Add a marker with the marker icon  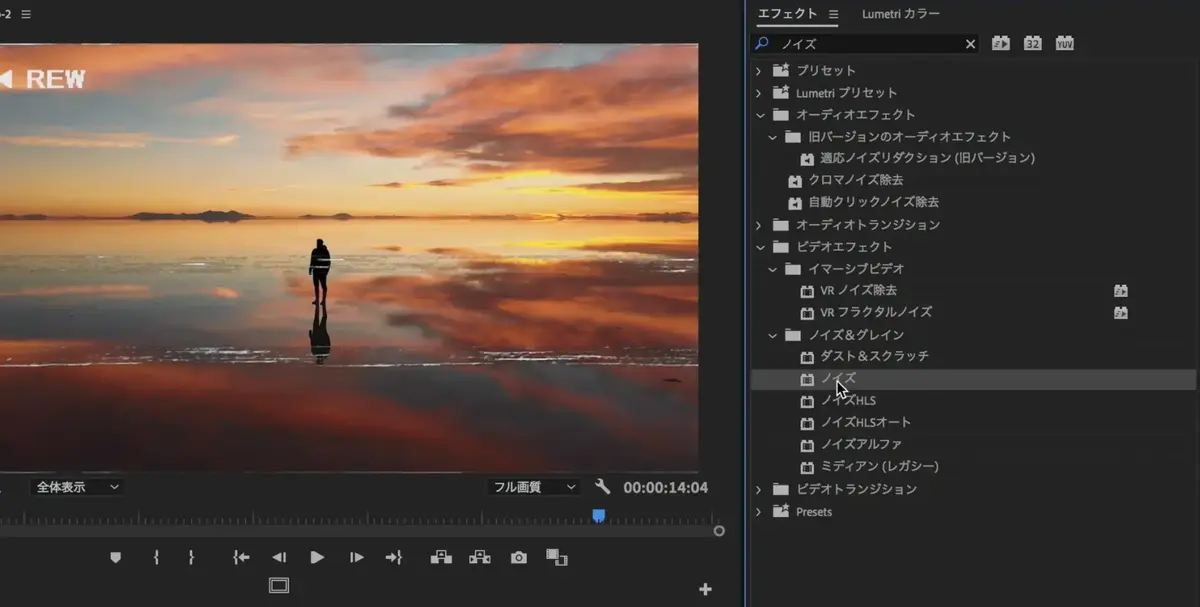pos(115,558)
